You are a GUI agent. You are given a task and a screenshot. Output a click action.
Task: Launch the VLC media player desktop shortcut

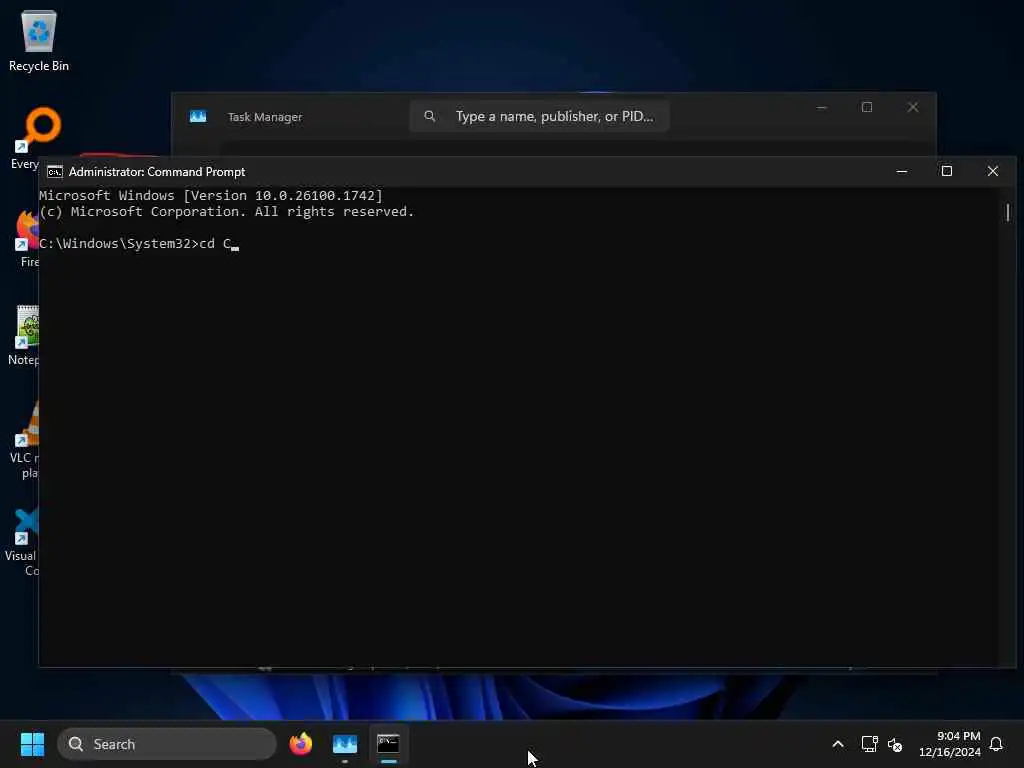point(25,440)
